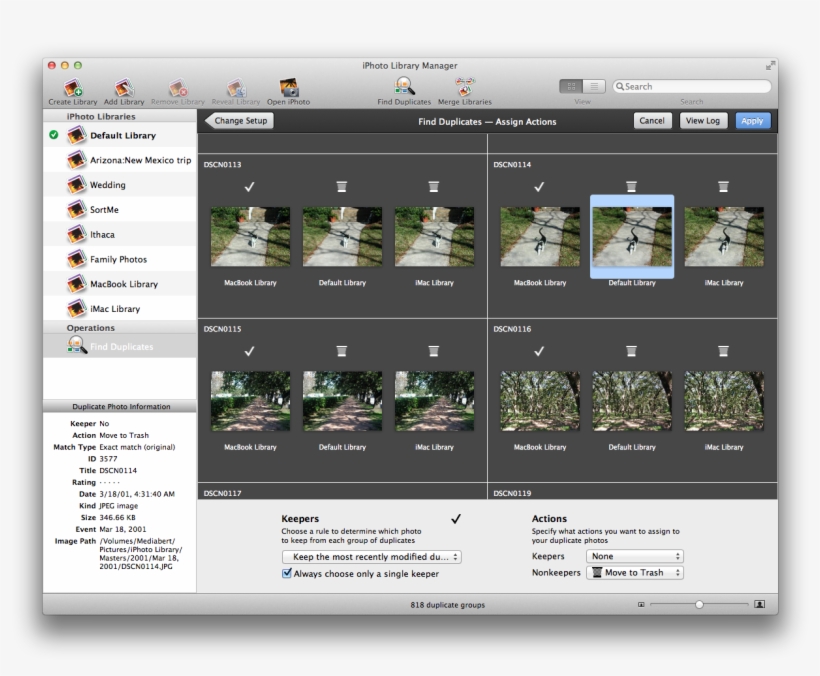
Task: Click the Merge Libraries toolbar icon
Action: pyautogui.click(x=464, y=86)
